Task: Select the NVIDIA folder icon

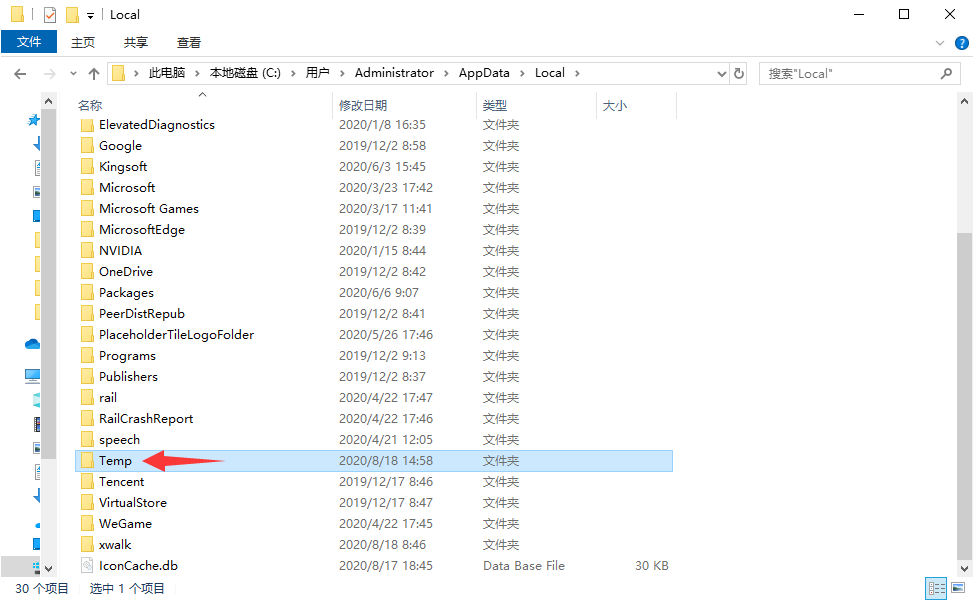Action: pyautogui.click(x=88, y=251)
